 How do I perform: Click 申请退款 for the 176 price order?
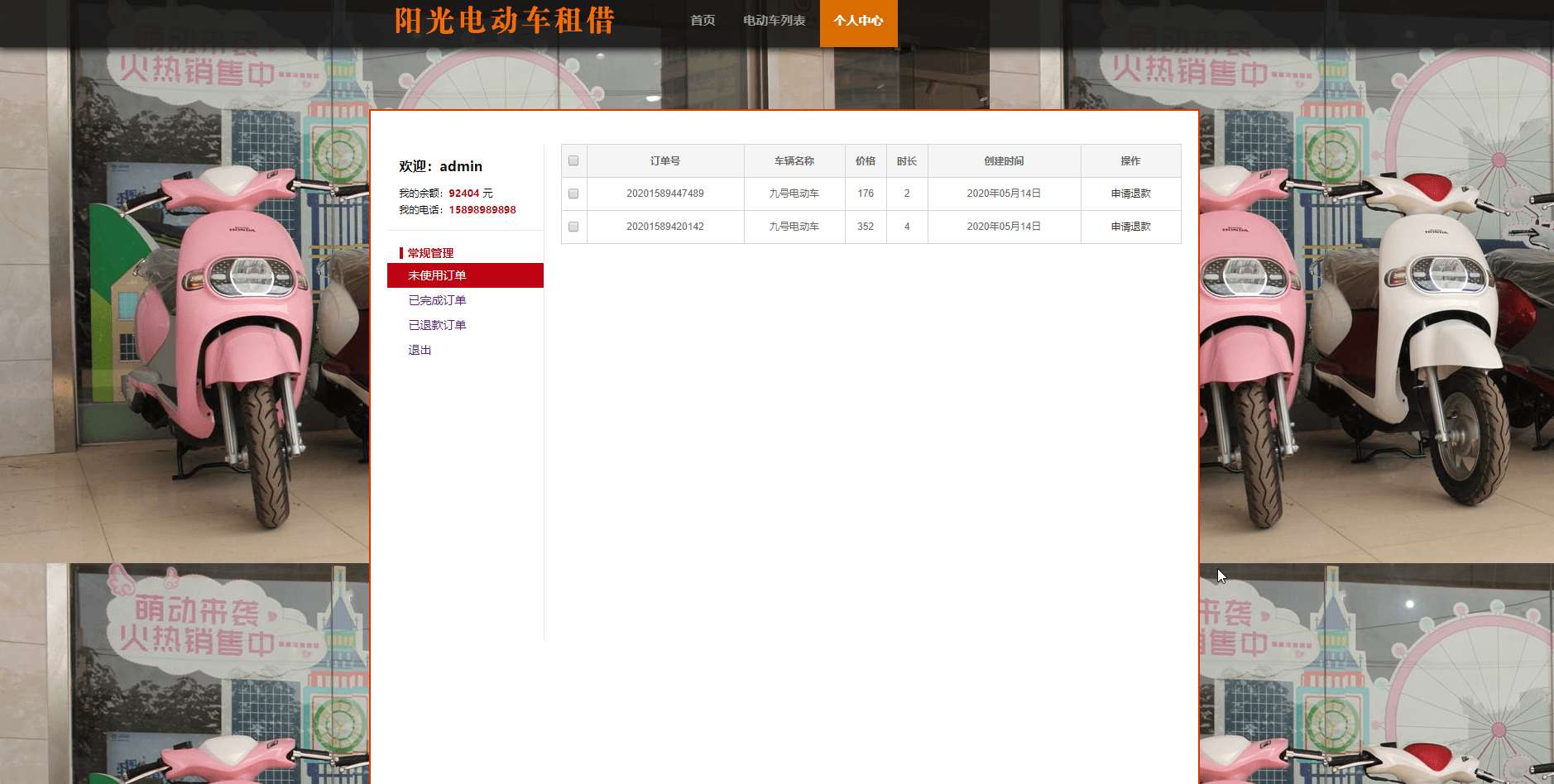pyautogui.click(x=1130, y=194)
